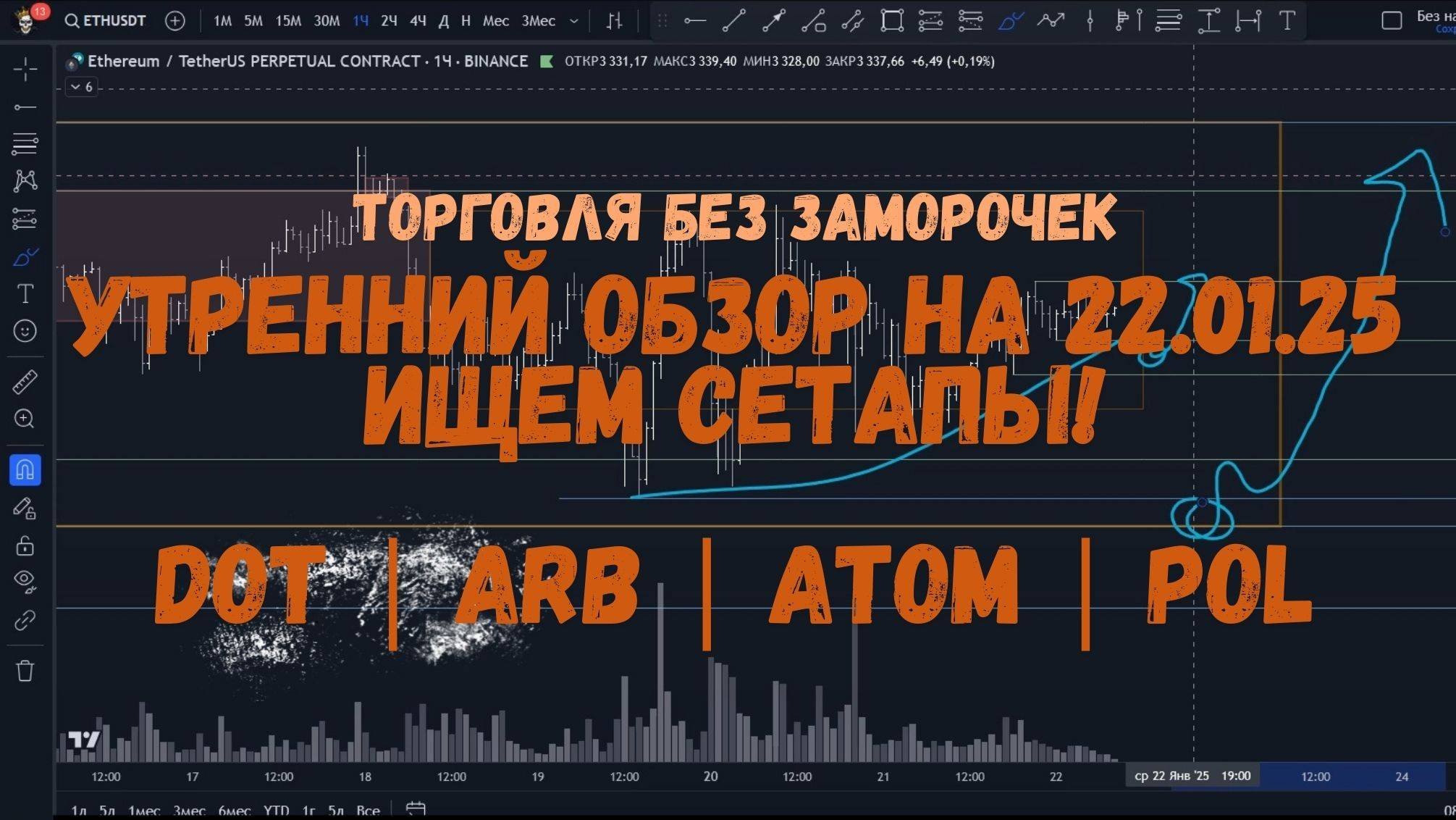Viewport: 1456px width, 820px height.
Task: Open the chart type selector
Action: coord(614,21)
